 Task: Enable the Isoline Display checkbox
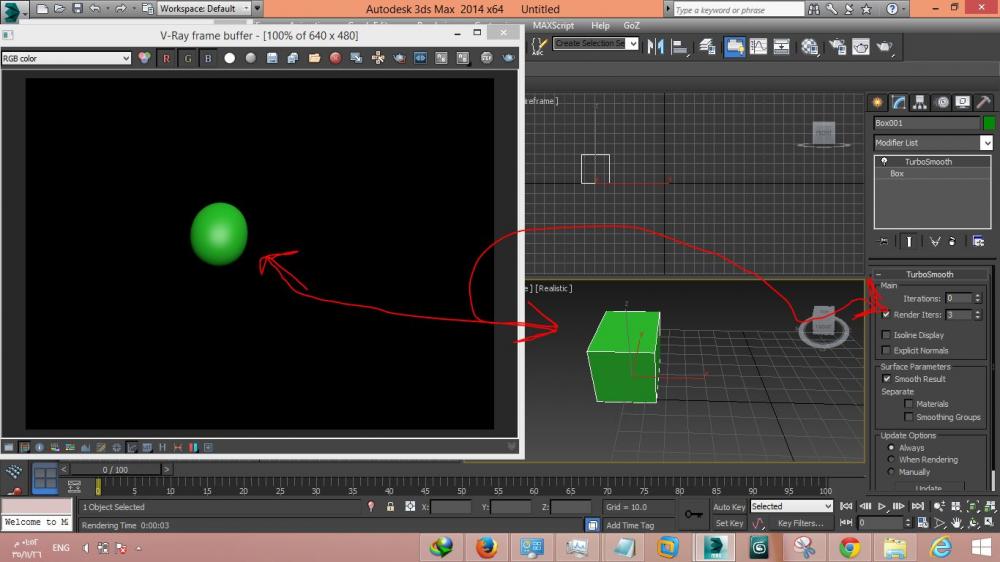[x=886, y=335]
